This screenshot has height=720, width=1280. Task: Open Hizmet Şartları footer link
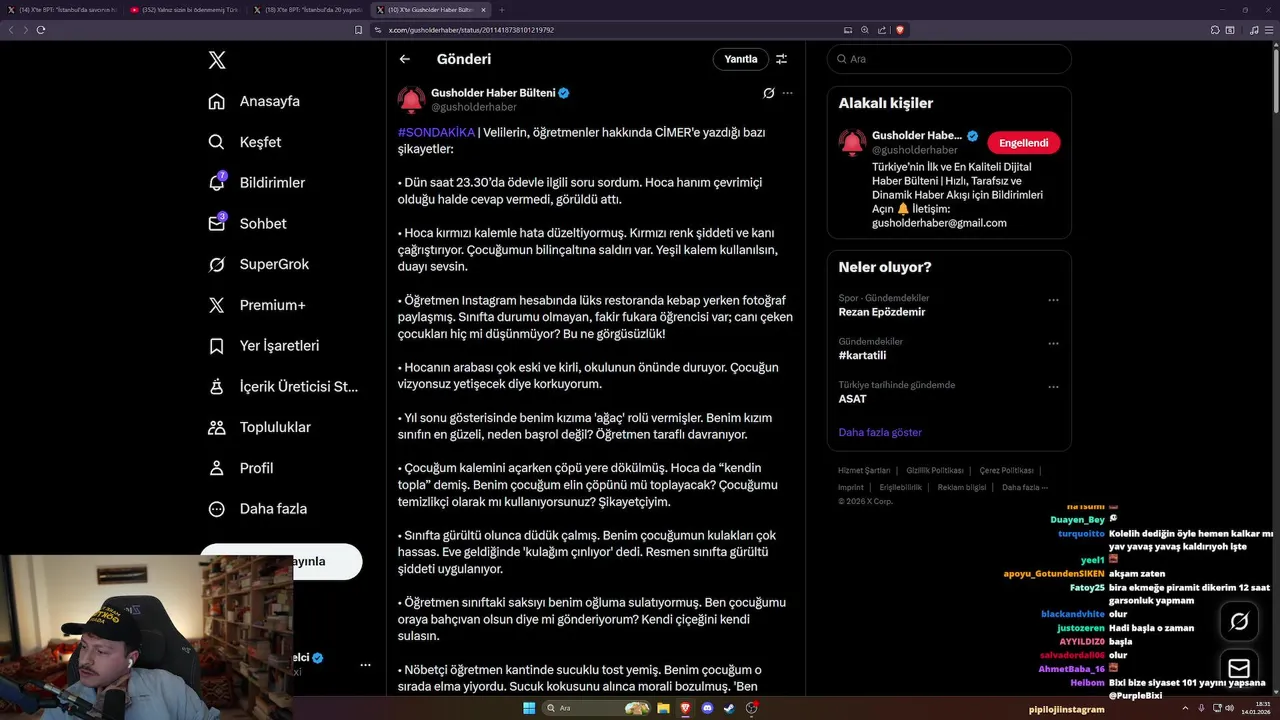(x=864, y=470)
